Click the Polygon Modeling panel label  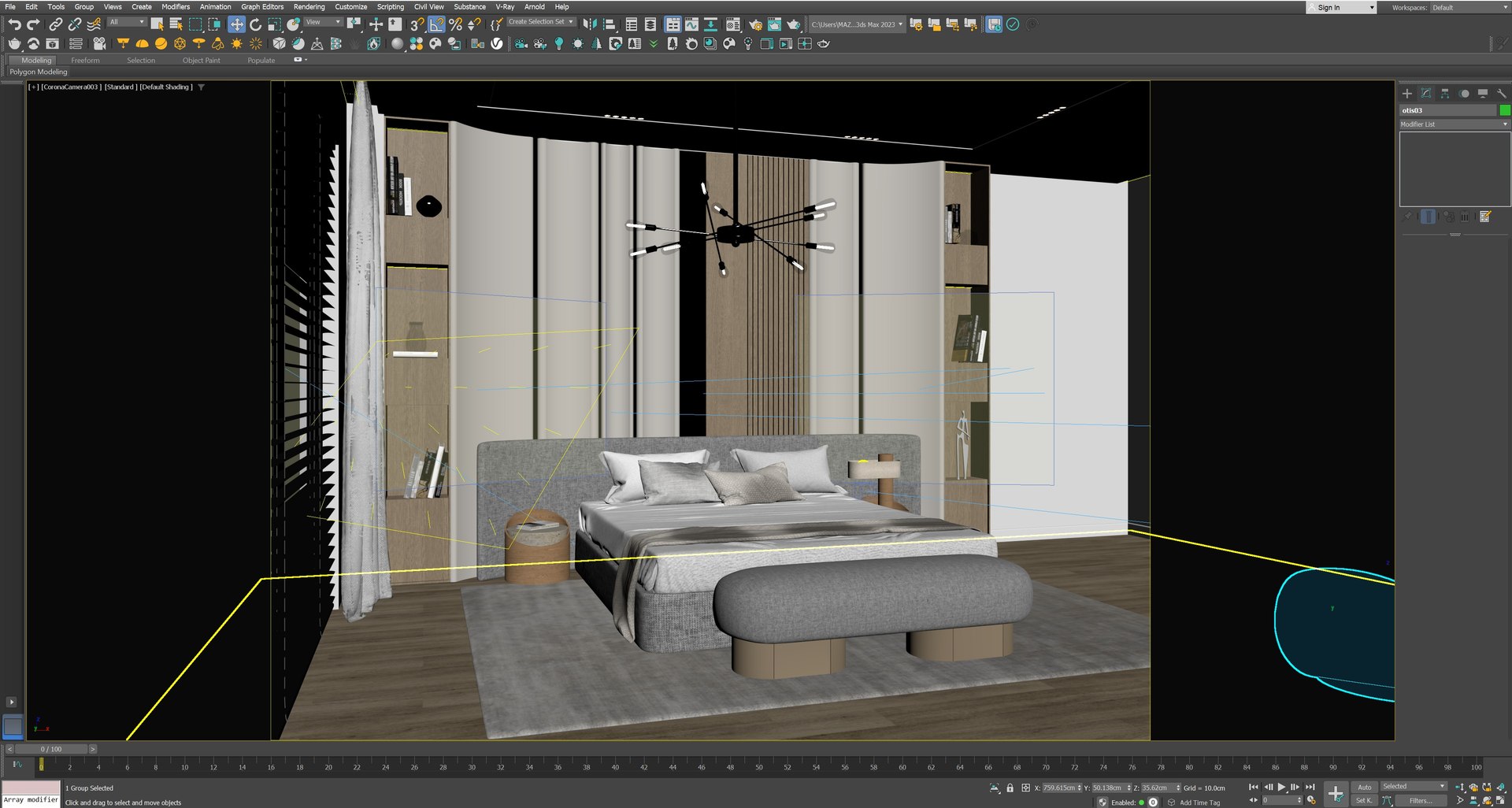[x=39, y=72]
